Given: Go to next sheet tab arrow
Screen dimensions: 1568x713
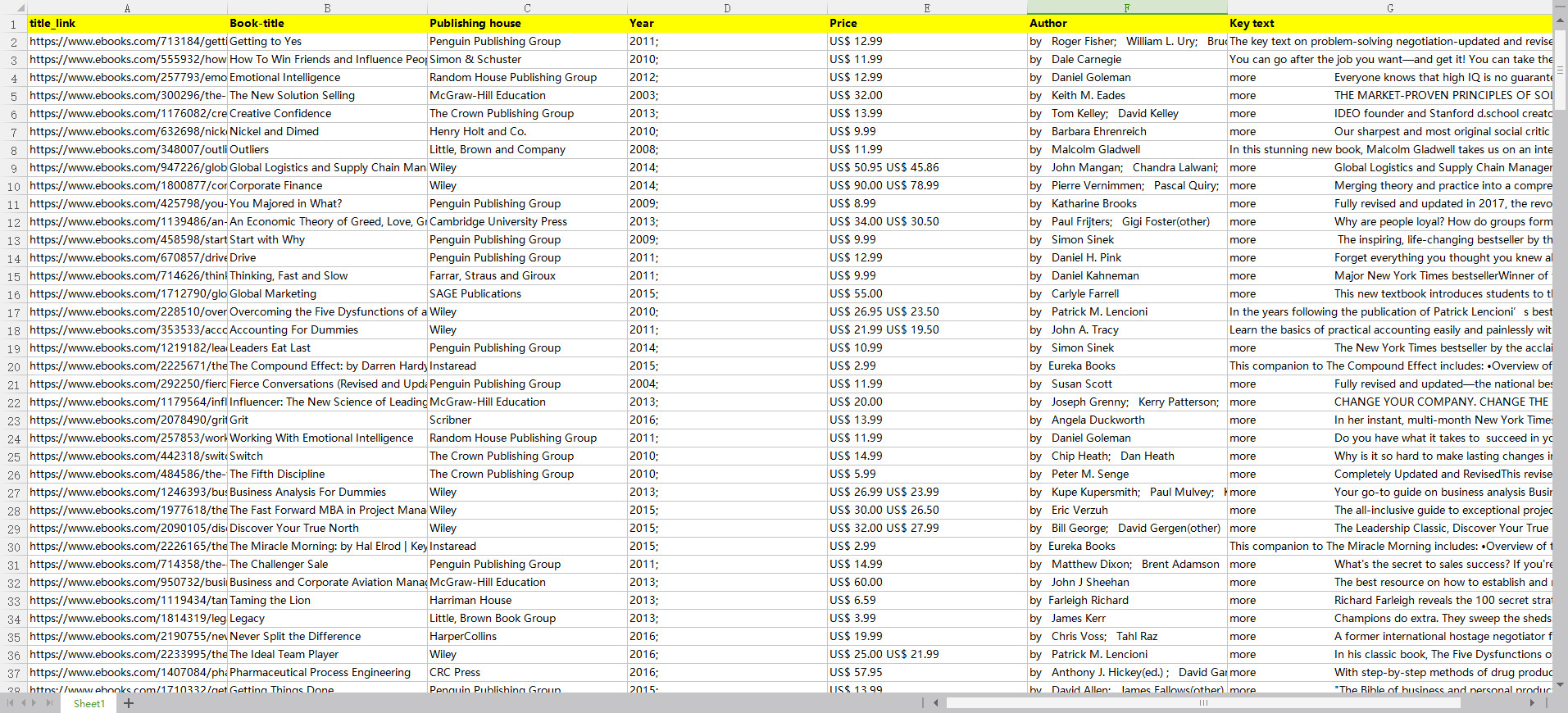Looking at the screenshot, I should coord(35,703).
